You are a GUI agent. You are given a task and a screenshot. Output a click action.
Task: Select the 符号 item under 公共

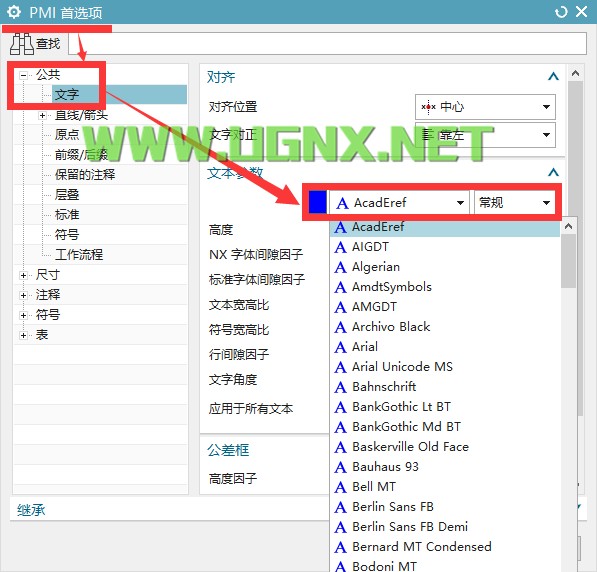(x=67, y=234)
